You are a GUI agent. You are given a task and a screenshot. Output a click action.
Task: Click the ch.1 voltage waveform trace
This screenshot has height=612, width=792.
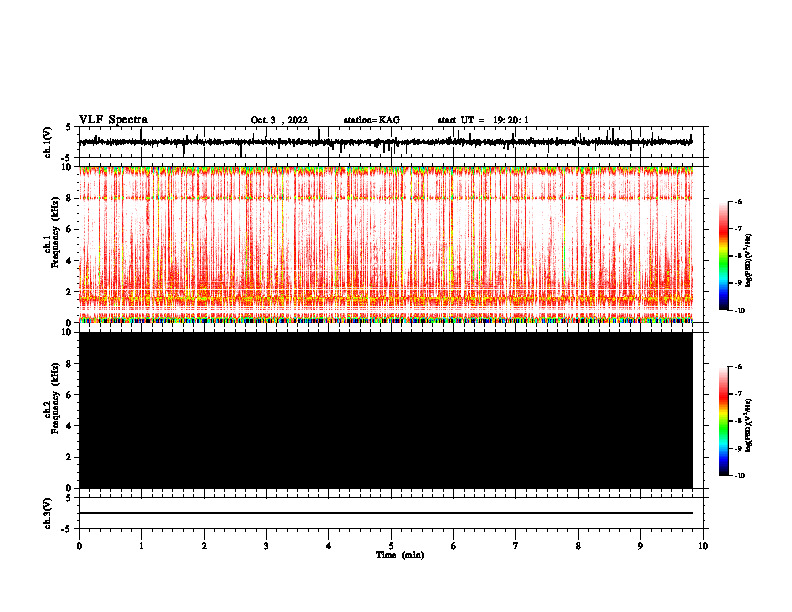[385, 142]
